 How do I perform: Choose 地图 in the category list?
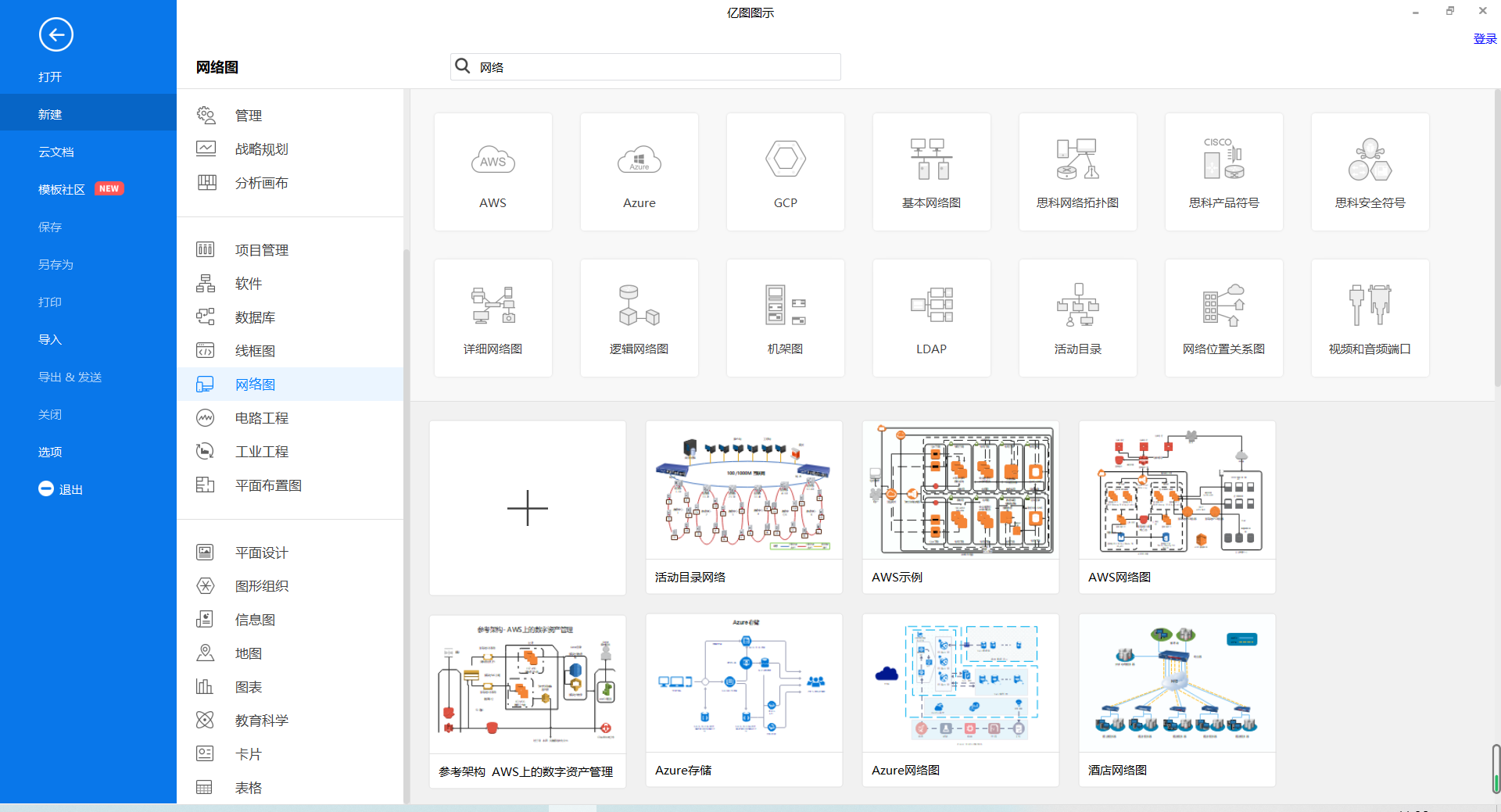coord(290,653)
